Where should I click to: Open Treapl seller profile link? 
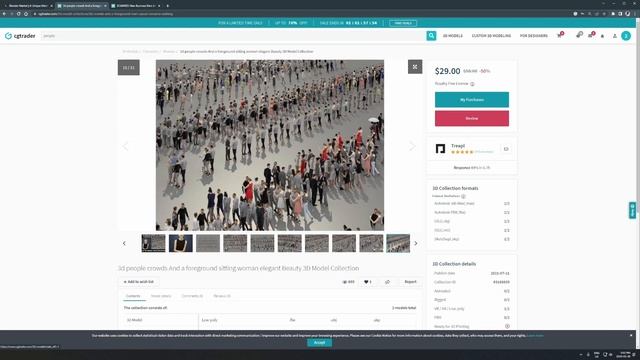coord(458,146)
